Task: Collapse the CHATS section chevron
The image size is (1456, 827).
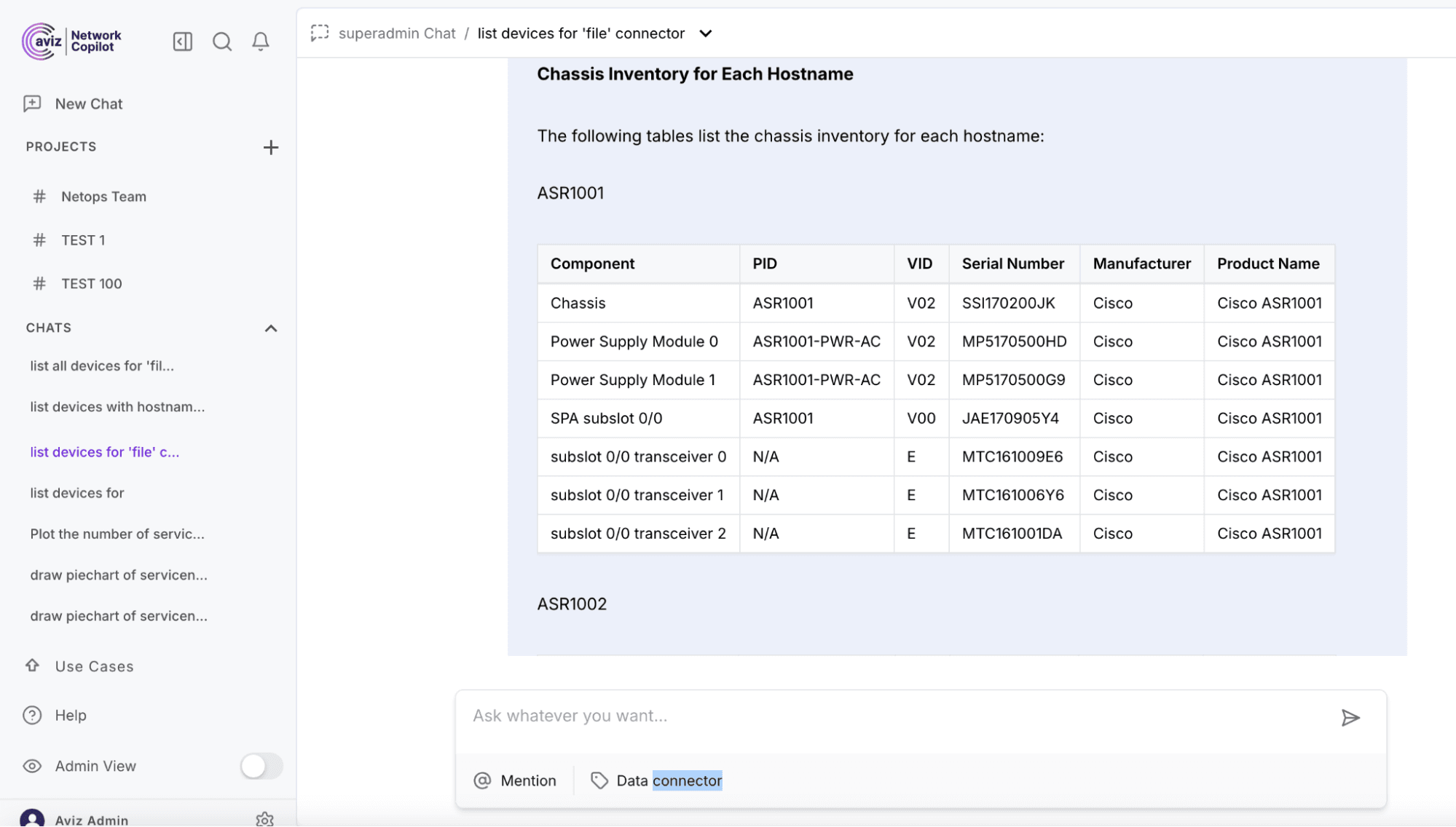Action: pyautogui.click(x=271, y=328)
